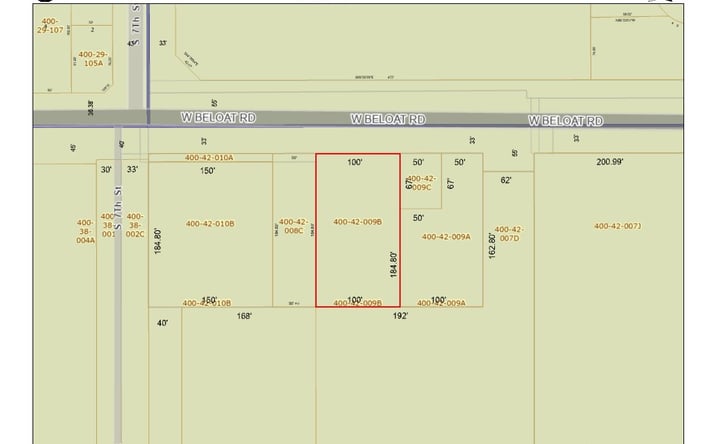This screenshot has height=444, width=716.
Task: Click the 30' dimension label
Action: pyautogui.click(x=106, y=169)
